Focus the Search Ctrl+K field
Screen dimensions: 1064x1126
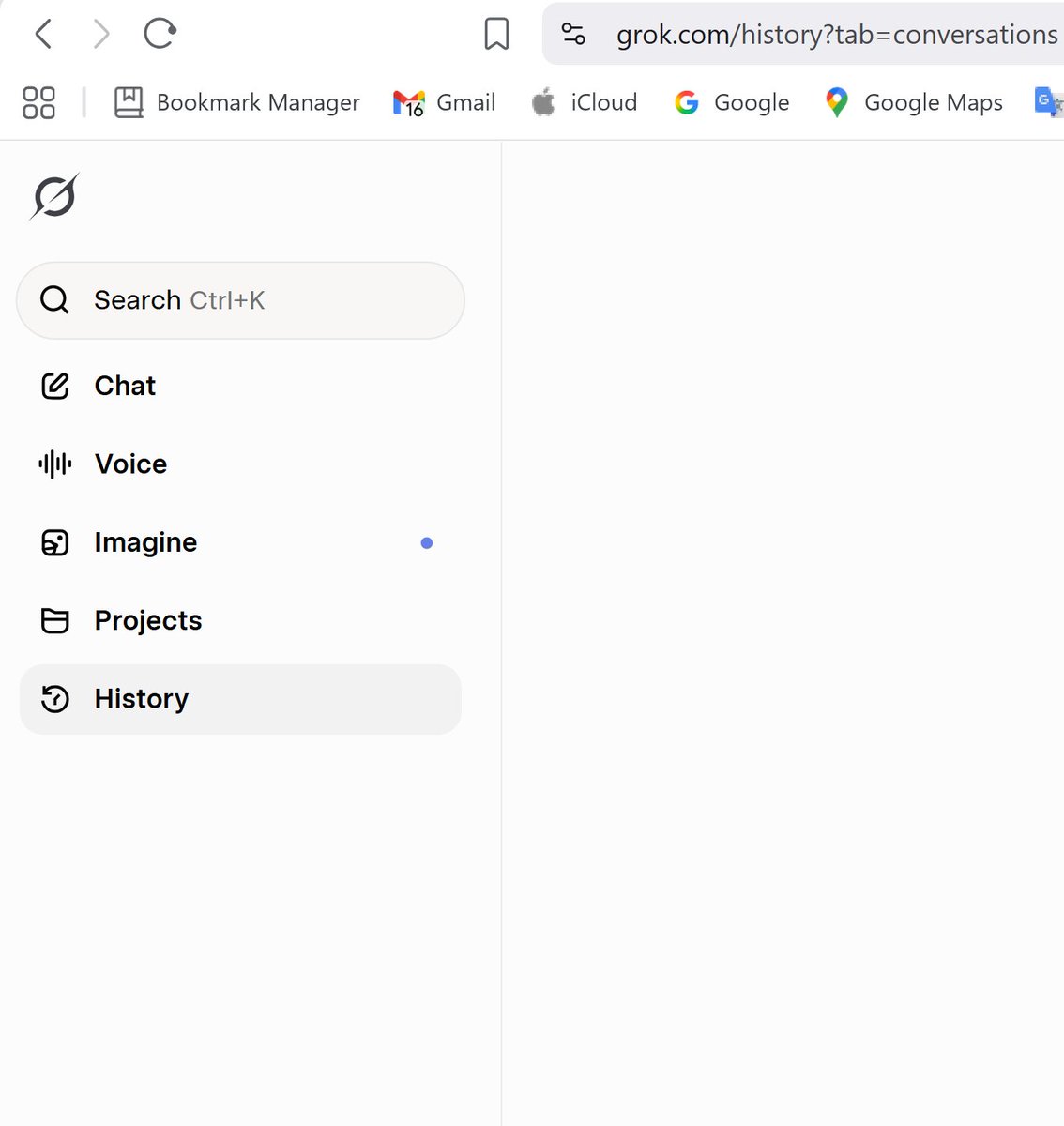click(240, 300)
